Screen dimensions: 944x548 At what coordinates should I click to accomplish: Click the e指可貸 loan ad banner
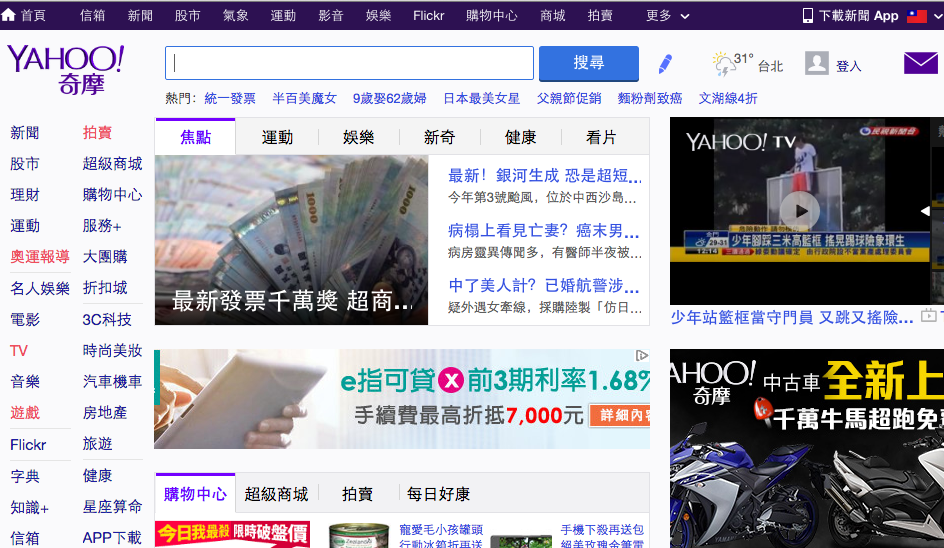click(402, 399)
